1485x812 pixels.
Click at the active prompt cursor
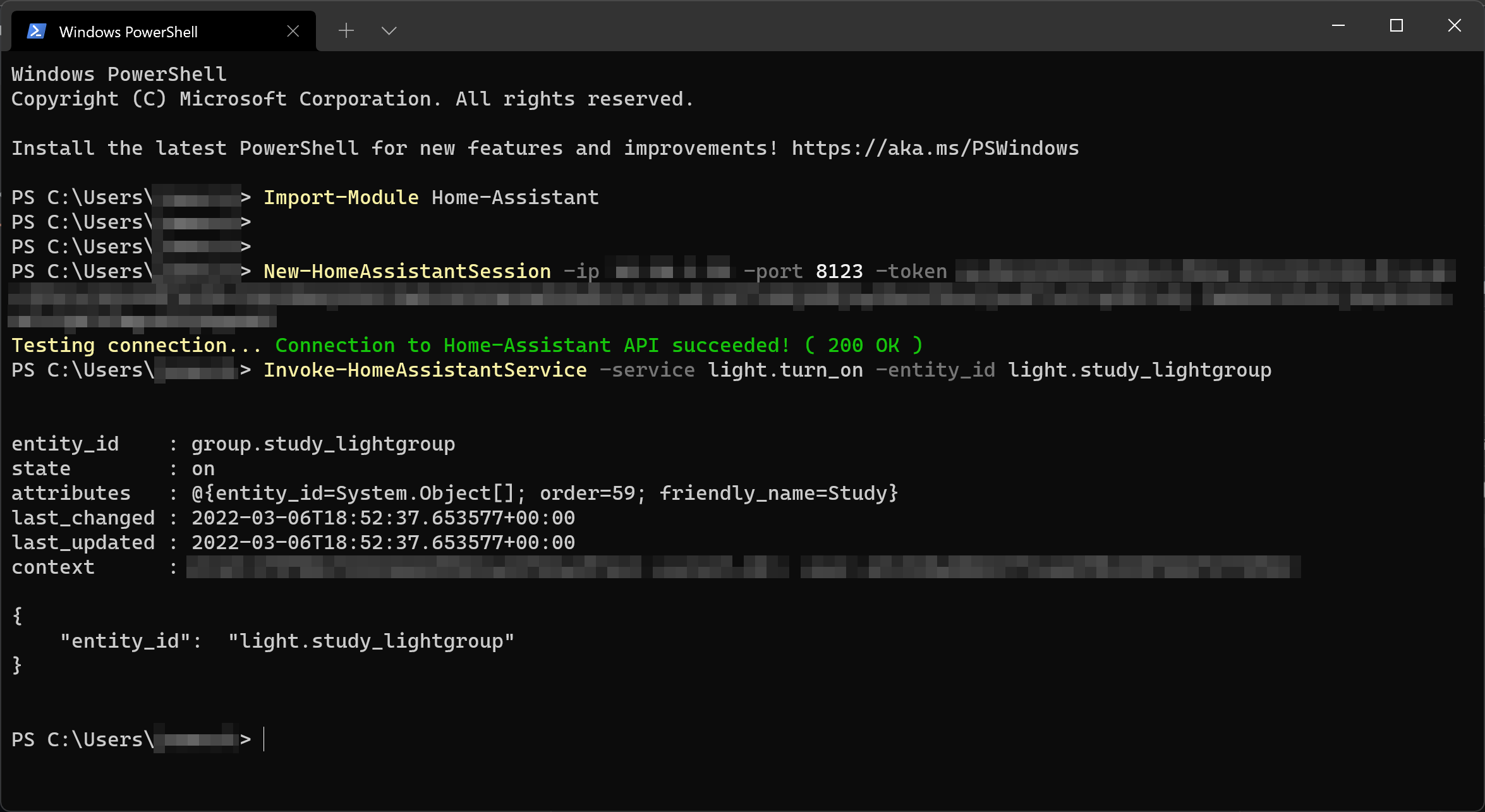coord(264,739)
